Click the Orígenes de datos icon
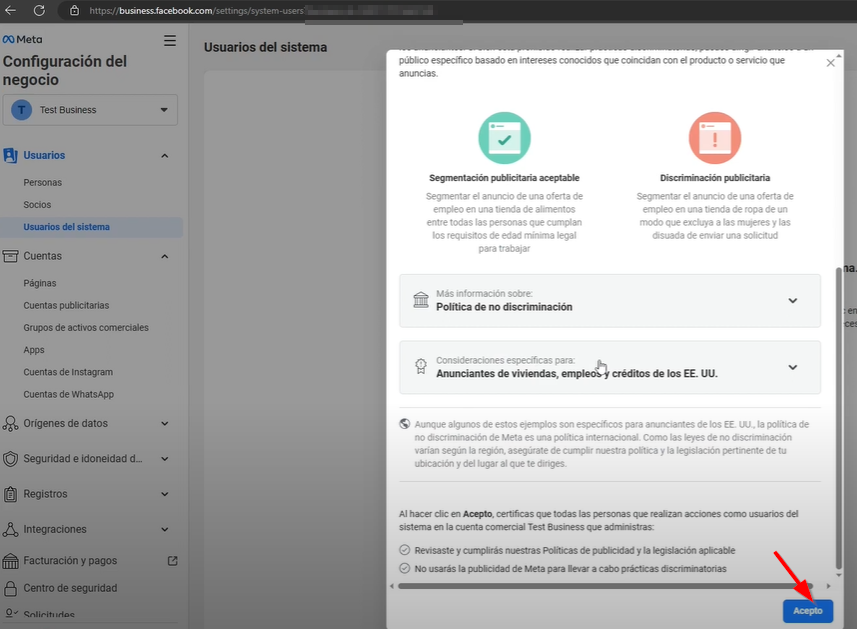The height and width of the screenshot is (629, 857). click(x=10, y=424)
